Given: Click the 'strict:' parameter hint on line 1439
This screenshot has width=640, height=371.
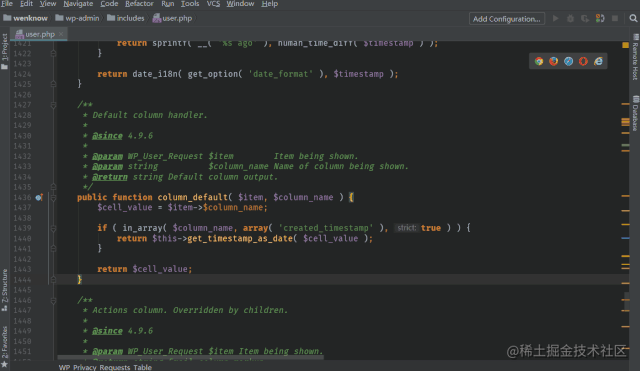Looking at the screenshot, I should 407,228.
